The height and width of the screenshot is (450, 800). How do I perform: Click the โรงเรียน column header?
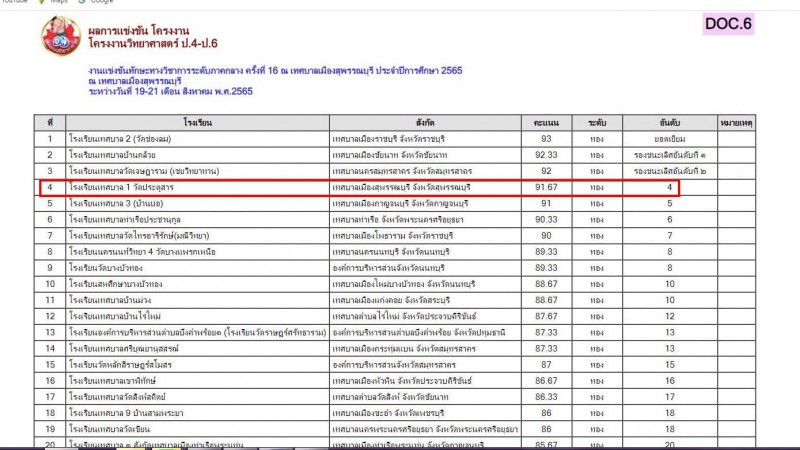(197, 122)
